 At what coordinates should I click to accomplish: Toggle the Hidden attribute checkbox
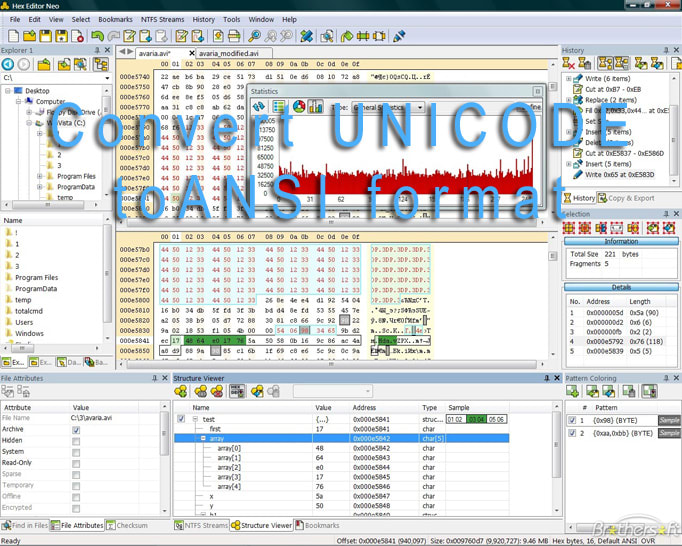point(76,441)
